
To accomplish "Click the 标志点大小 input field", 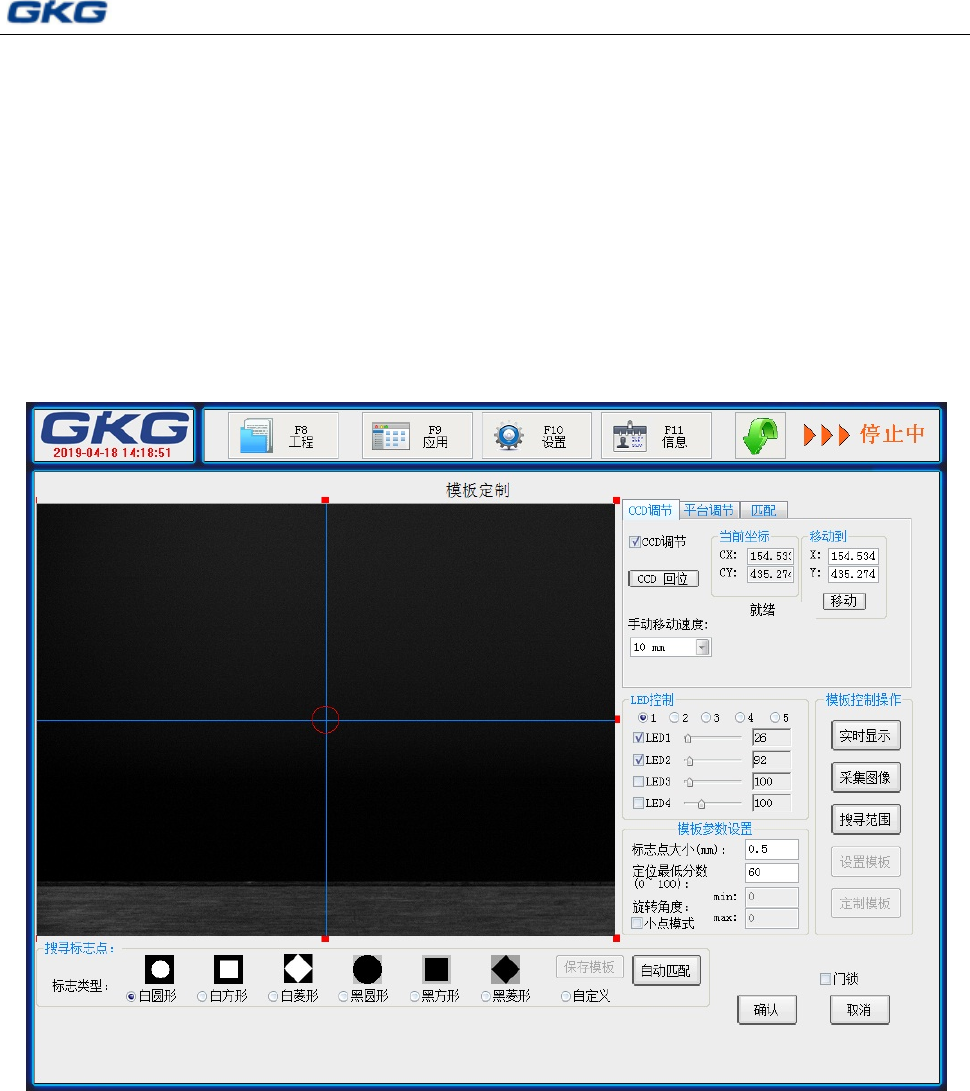I will pos(772,849).
